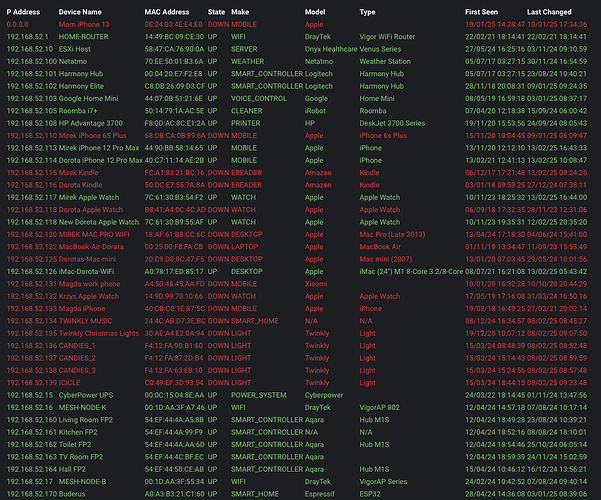Select the Toilet FP2 device name
This screenshot has height=500, width=601.
75,444
